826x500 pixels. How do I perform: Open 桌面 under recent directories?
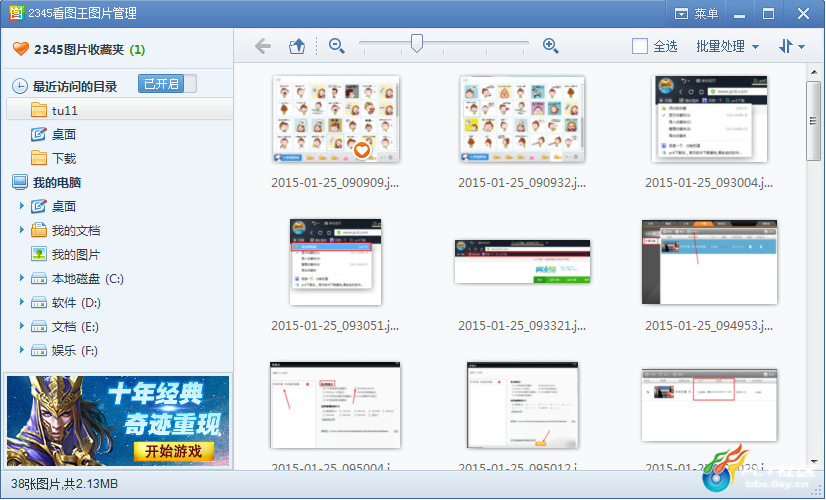tap(64, 134)
